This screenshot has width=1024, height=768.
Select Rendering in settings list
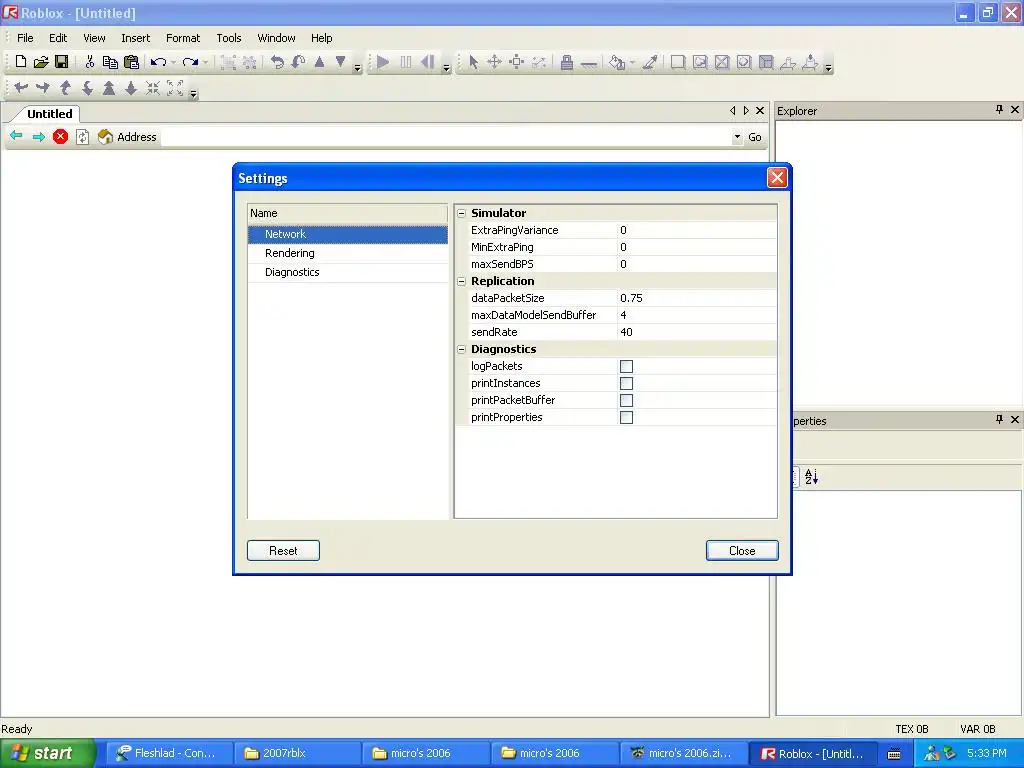[347, 253]
